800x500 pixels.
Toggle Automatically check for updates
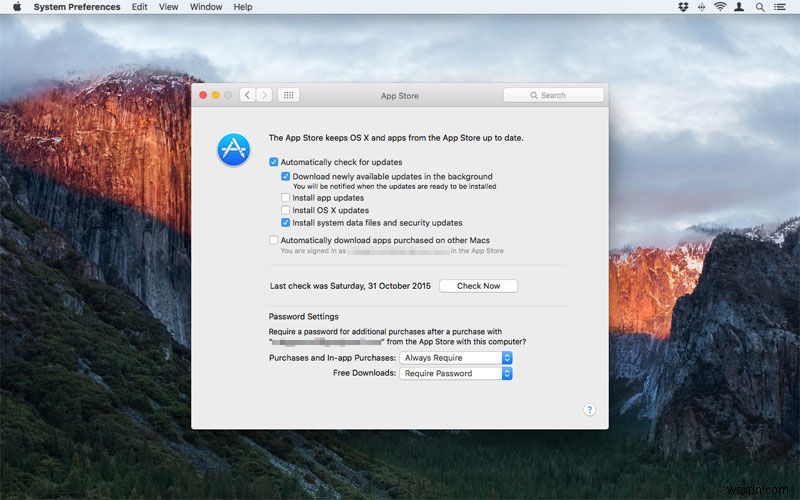[x=274, y=162]
